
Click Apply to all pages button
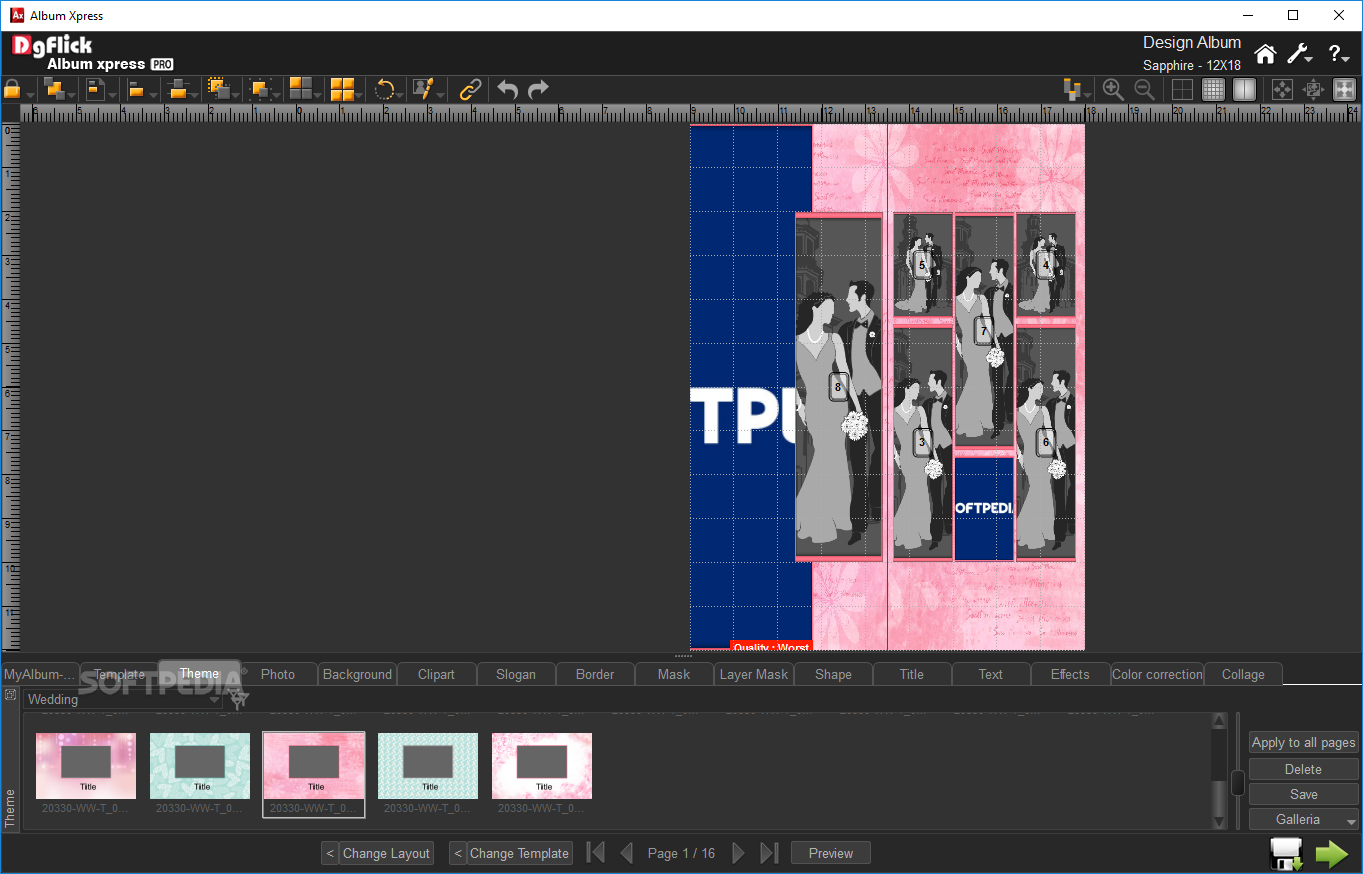[x=1304, y=742]
